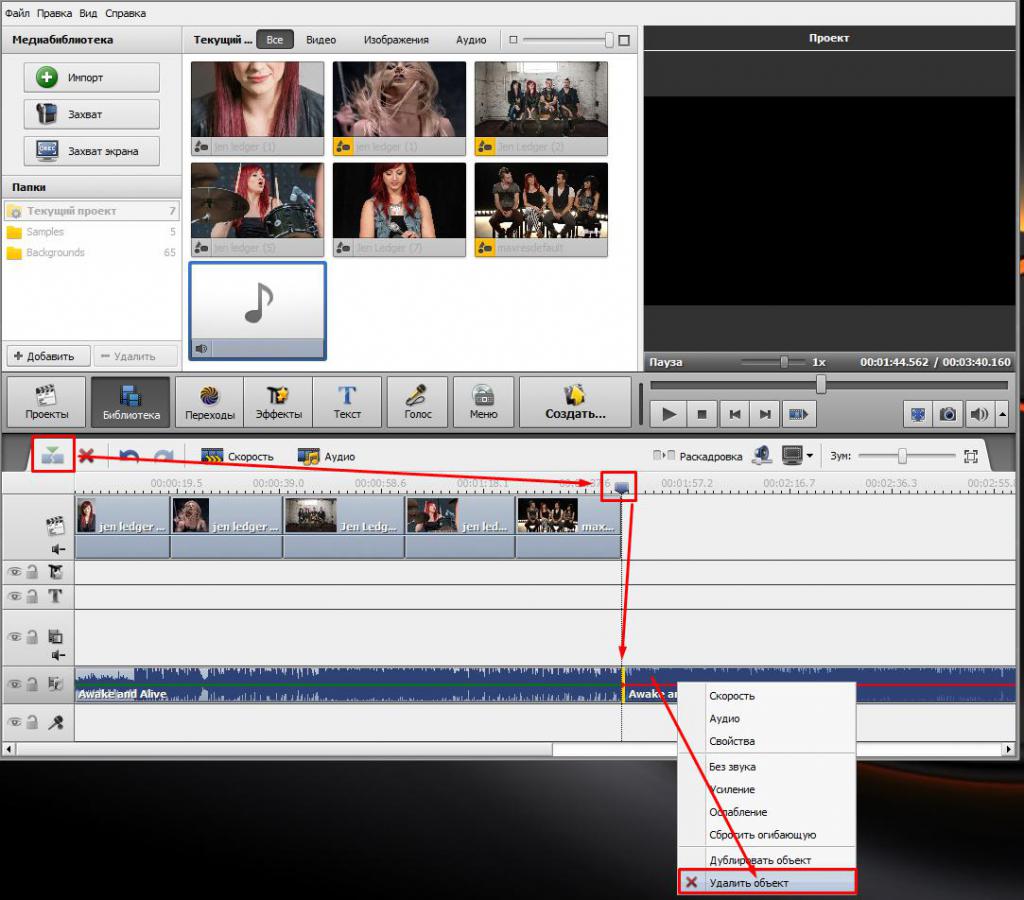Viewport: 1024px width, 900px height.
Task: Select the music note audio file thumbnail
Action: pos(258,311)
